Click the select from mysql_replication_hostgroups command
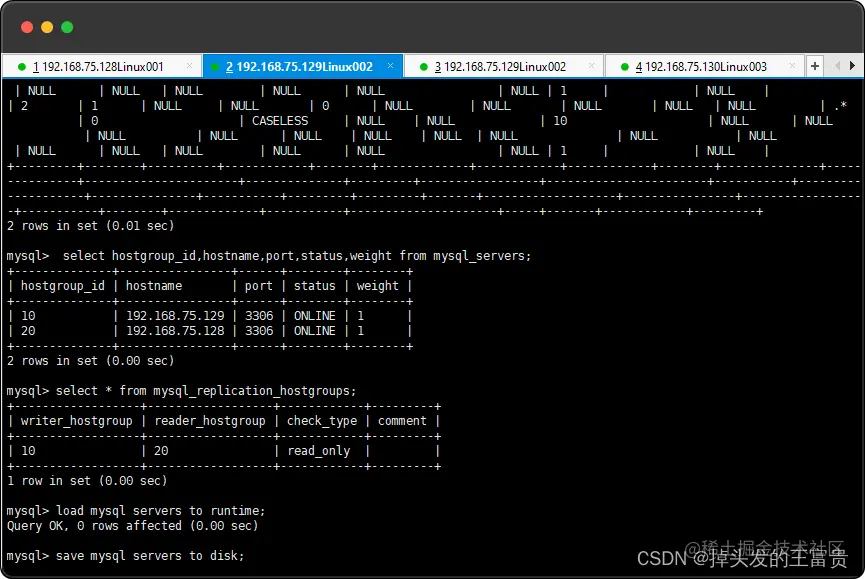Image resolution: width=865 pixels, height=579 pixels. [206, 391]
